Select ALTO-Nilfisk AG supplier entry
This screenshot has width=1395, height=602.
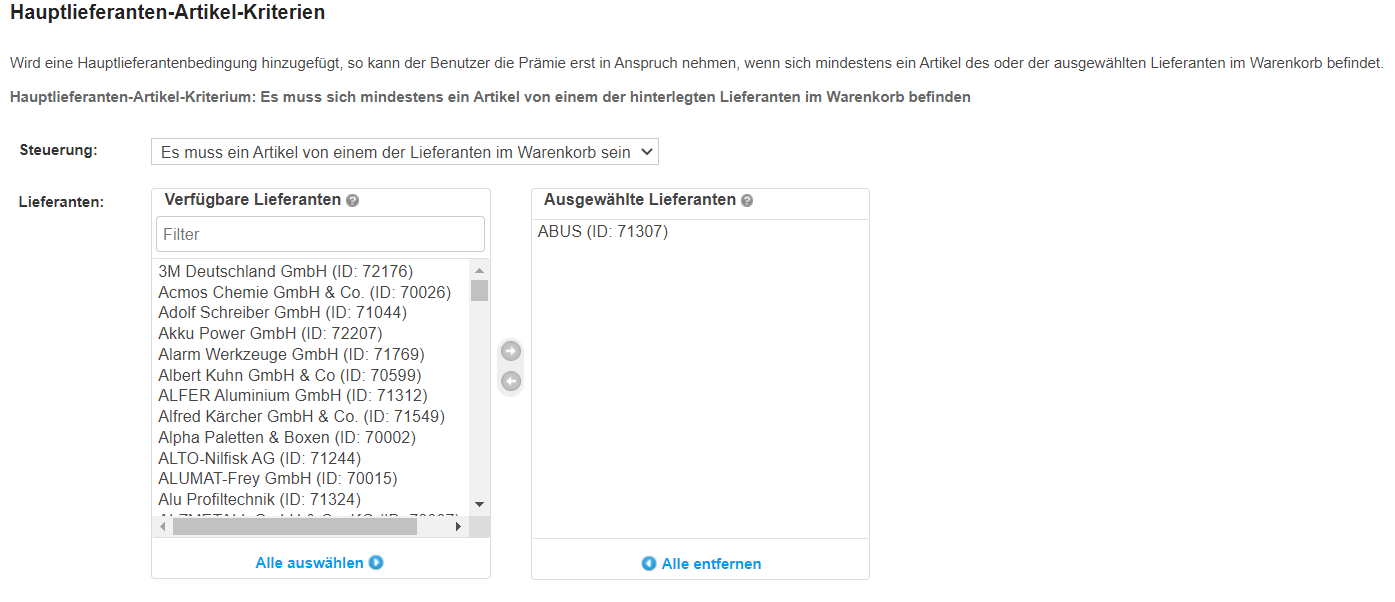(260, 458)
